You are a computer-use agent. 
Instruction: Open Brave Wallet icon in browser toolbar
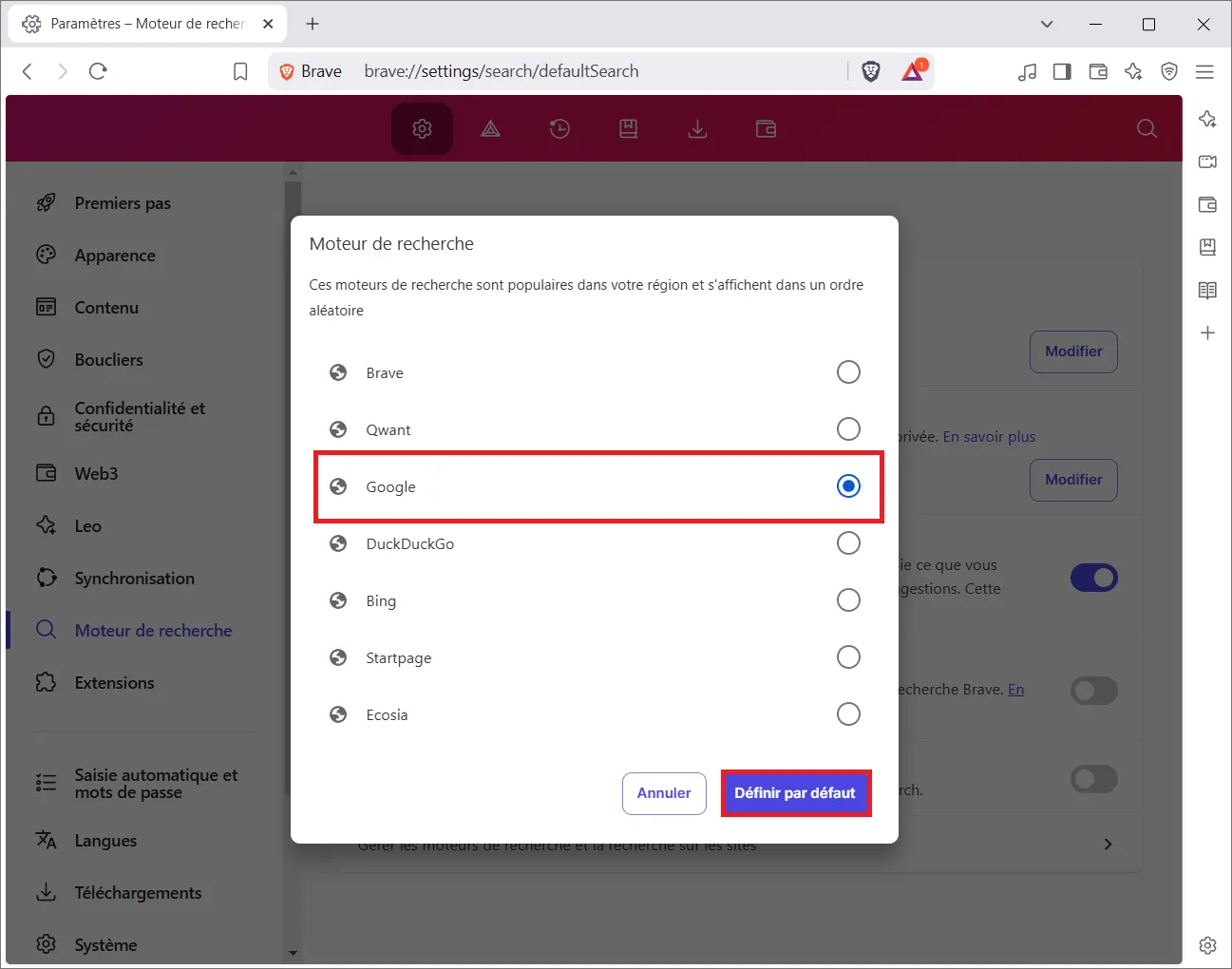point(1098,71)
